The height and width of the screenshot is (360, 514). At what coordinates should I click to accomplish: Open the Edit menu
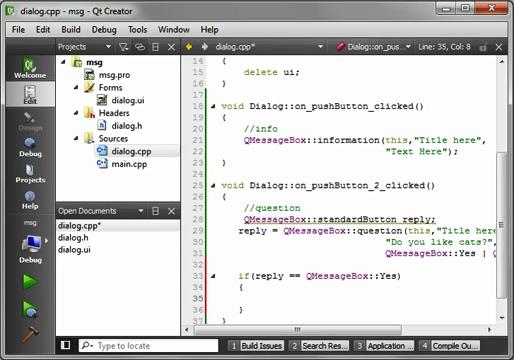click(x=43, y=30)
